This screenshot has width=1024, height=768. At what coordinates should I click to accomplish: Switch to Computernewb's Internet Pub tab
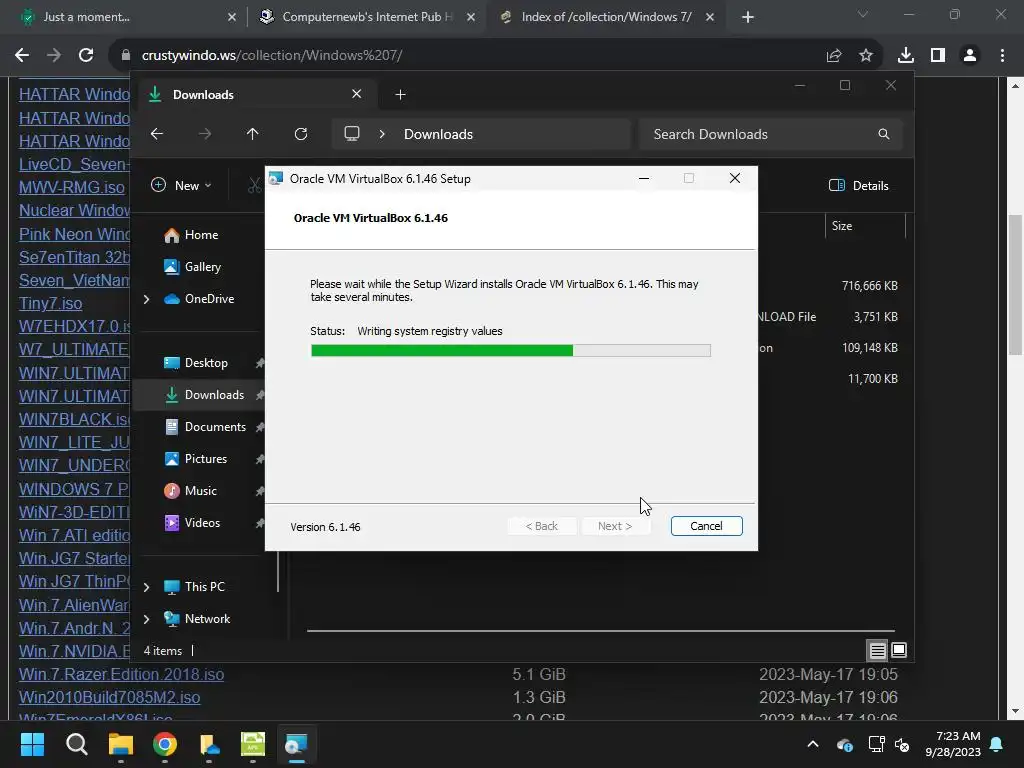click(367, 17)
